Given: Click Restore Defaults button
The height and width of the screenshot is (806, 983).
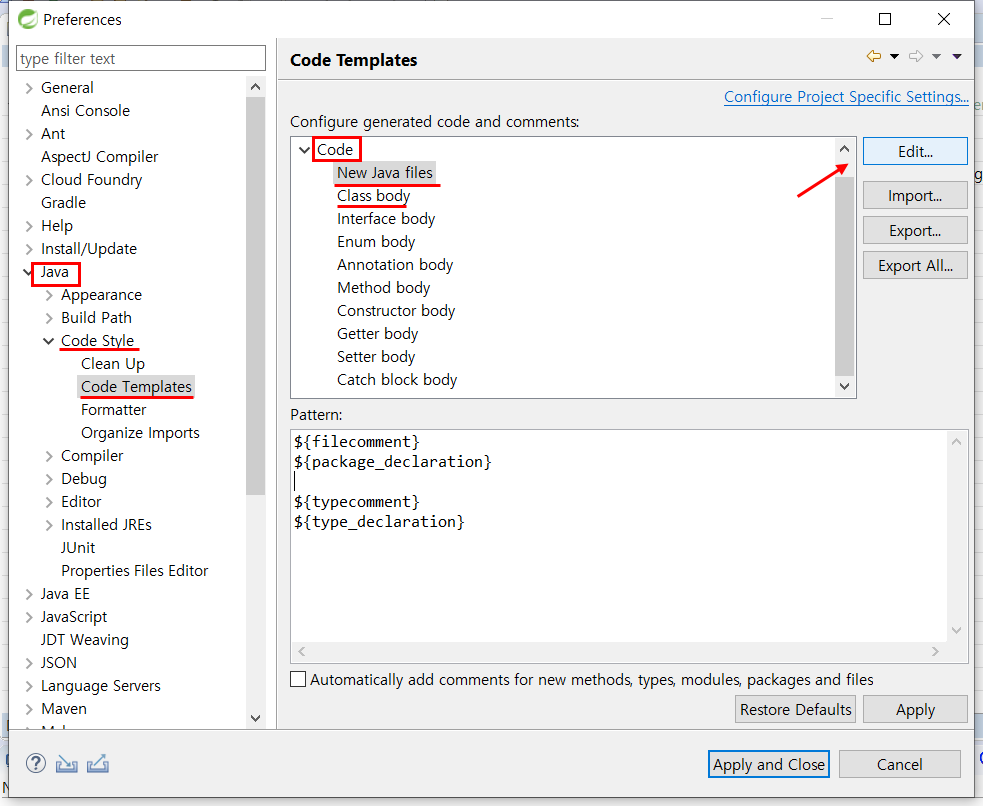Looking at the screenshot, I should [795, 709].
